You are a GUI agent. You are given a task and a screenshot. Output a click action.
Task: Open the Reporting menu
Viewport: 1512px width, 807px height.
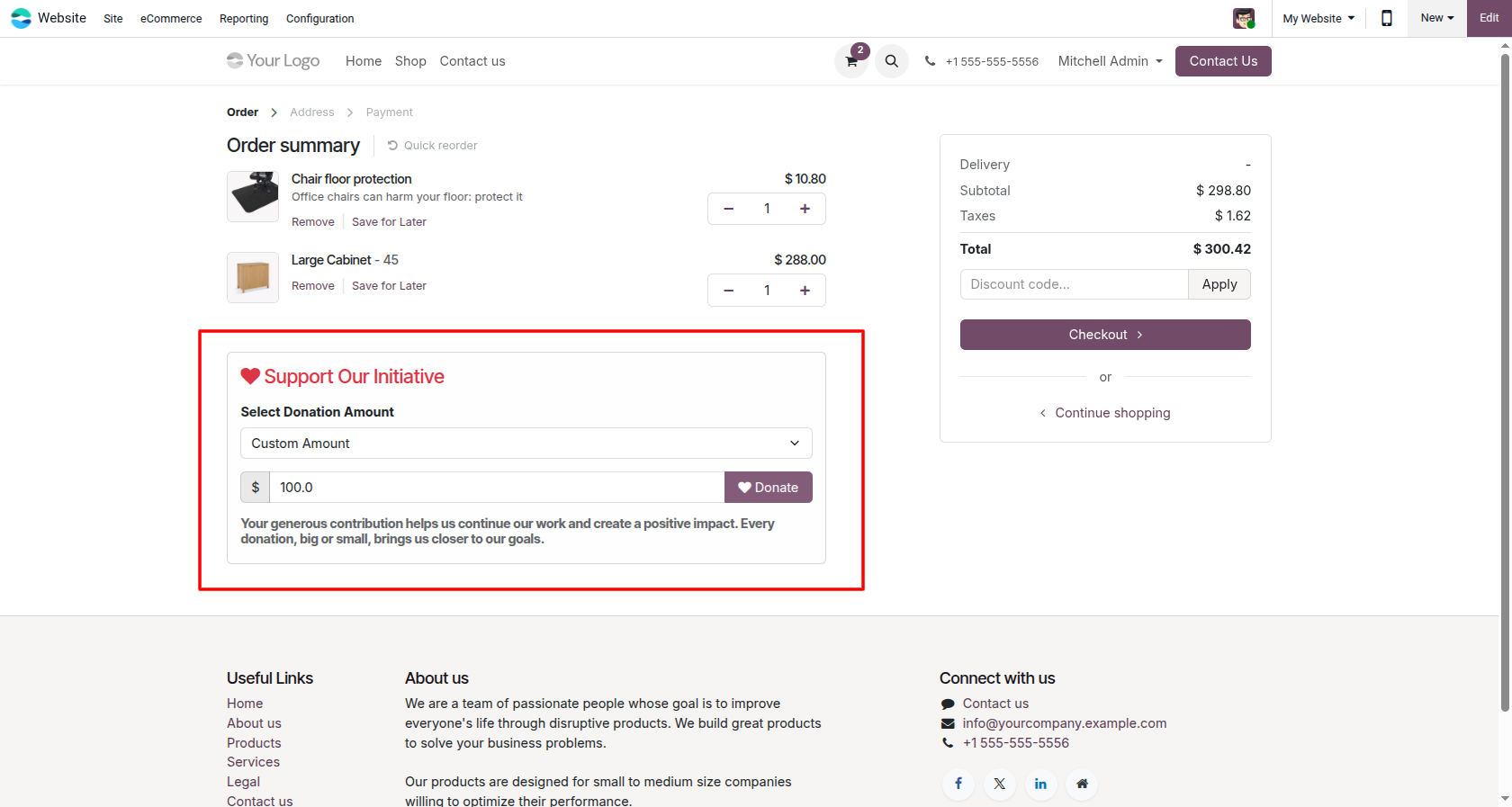pyautogui.click(x=244, y=19)
